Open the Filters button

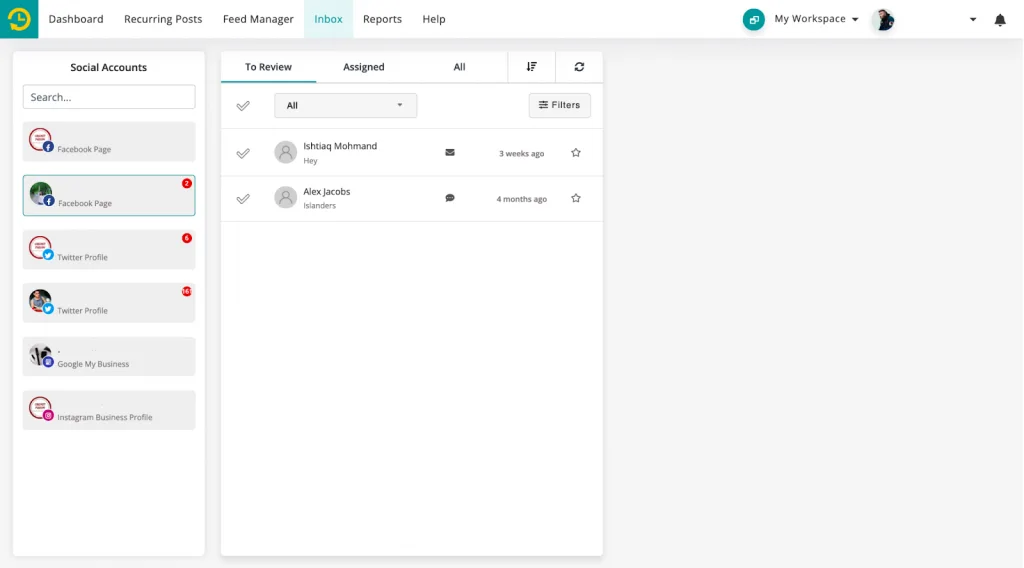(560, 105)
